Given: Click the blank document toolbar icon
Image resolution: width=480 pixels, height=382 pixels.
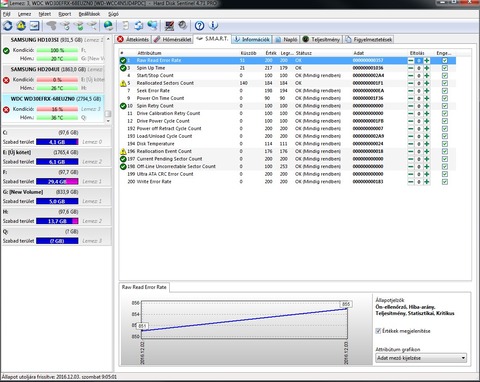Looking at the screenshot, I should [126, 26].
